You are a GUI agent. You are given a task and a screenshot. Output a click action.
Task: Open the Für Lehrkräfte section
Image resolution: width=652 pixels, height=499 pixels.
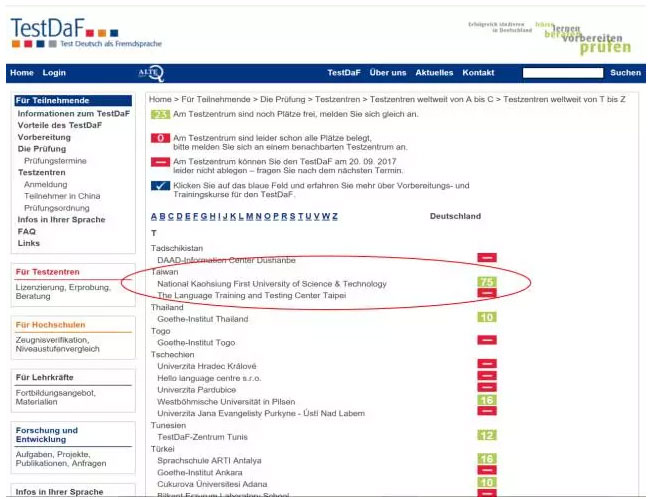[44, 378]
